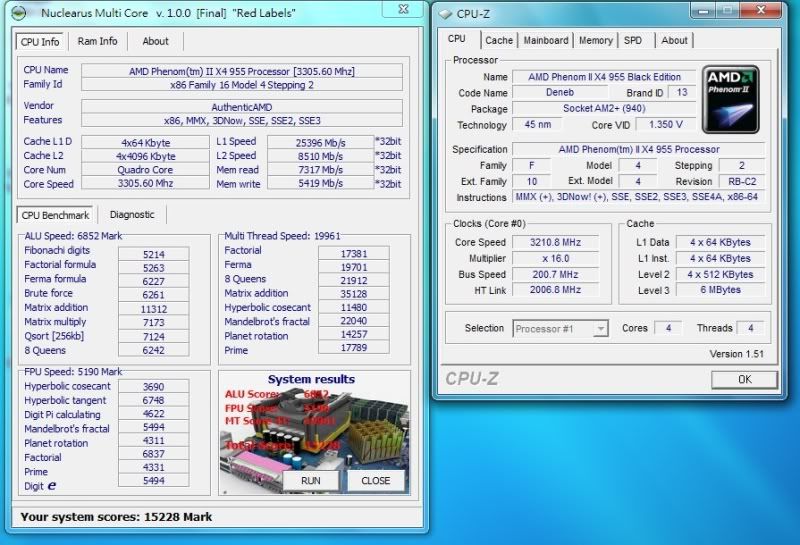
Task: Click the Hyperbolic tangent score 6748
Action: [x=154, y=400]
